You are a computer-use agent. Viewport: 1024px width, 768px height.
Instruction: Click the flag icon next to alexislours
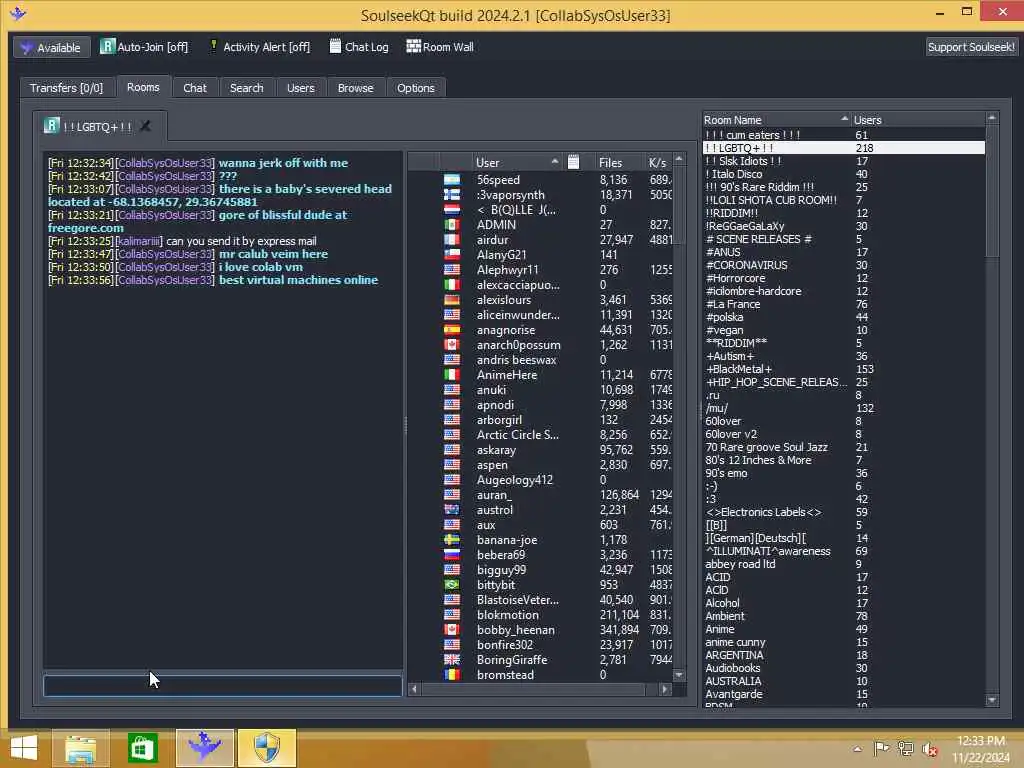(x=452, y=300)
